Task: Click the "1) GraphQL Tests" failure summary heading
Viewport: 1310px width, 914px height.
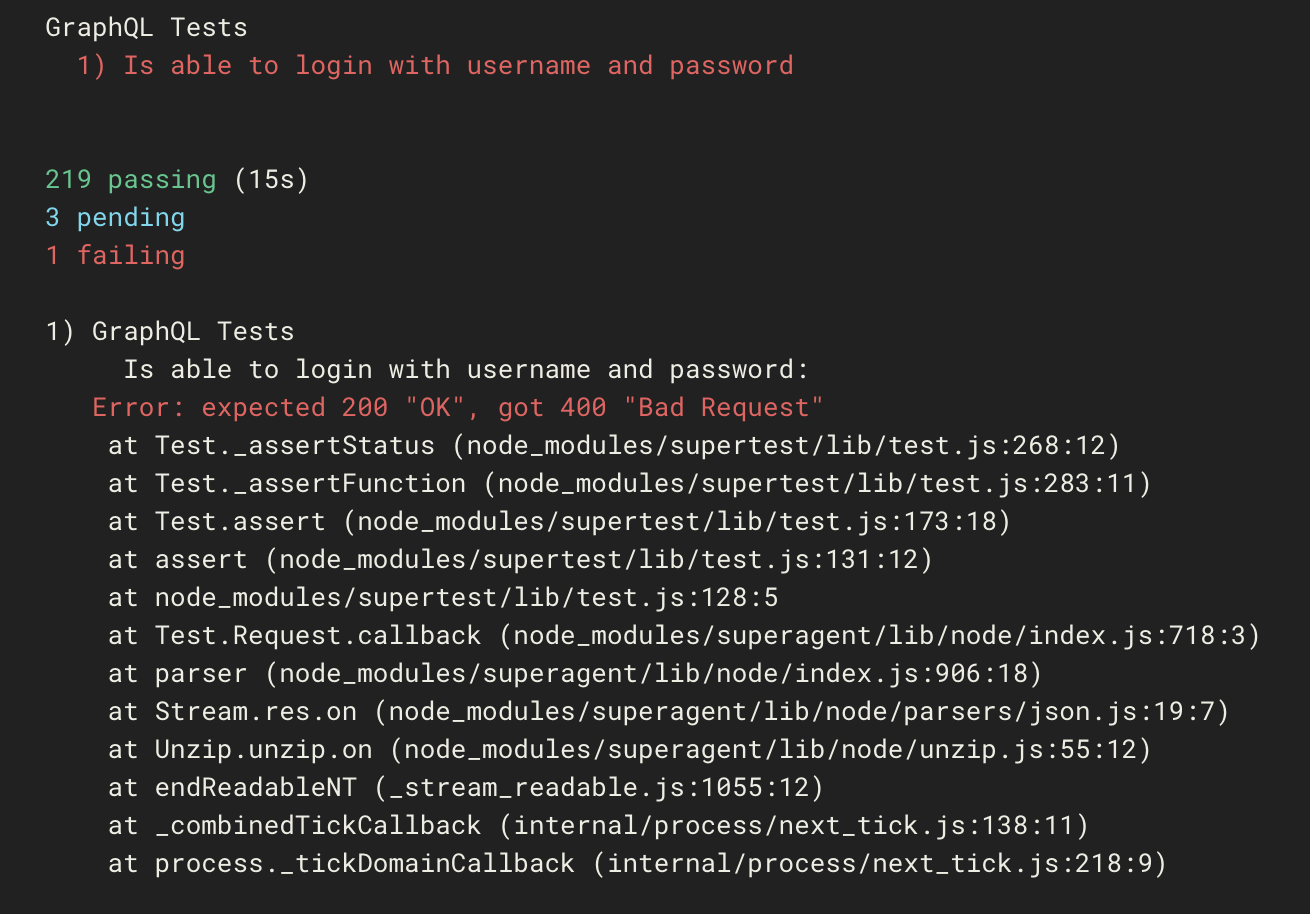Action: click(x=170, y=332)
